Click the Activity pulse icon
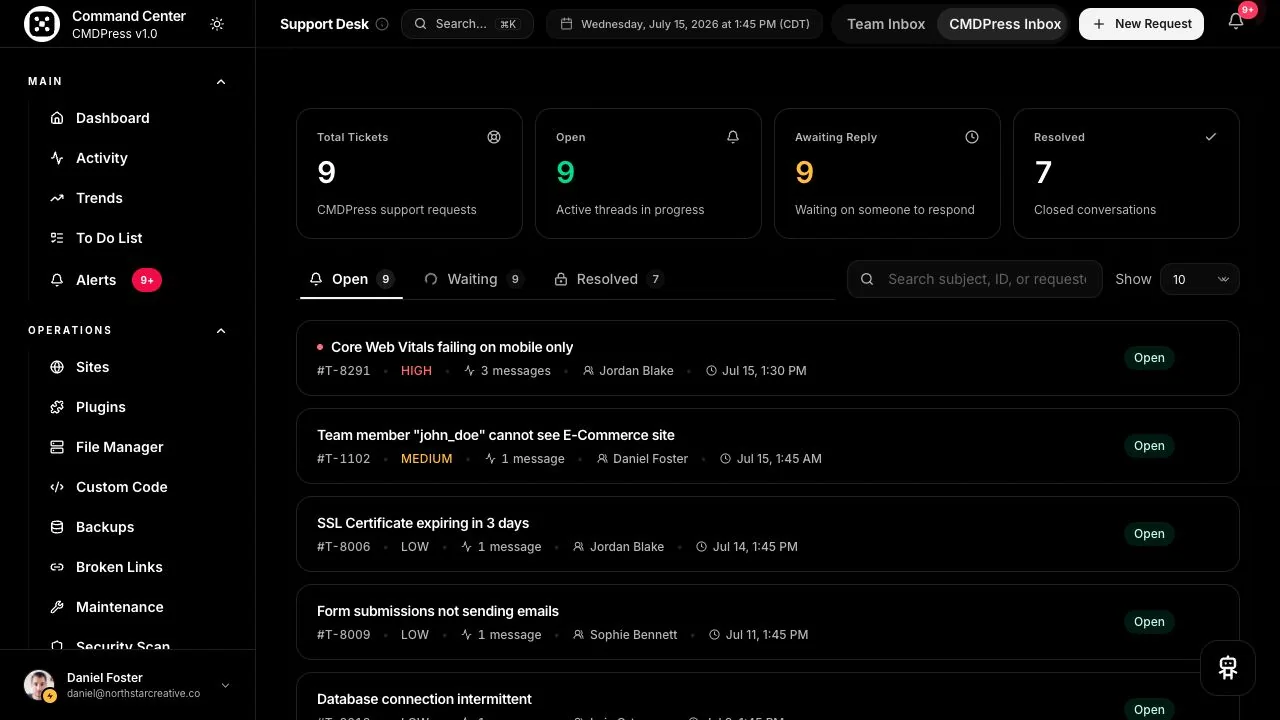1280x720 pixels. point(57,158)
